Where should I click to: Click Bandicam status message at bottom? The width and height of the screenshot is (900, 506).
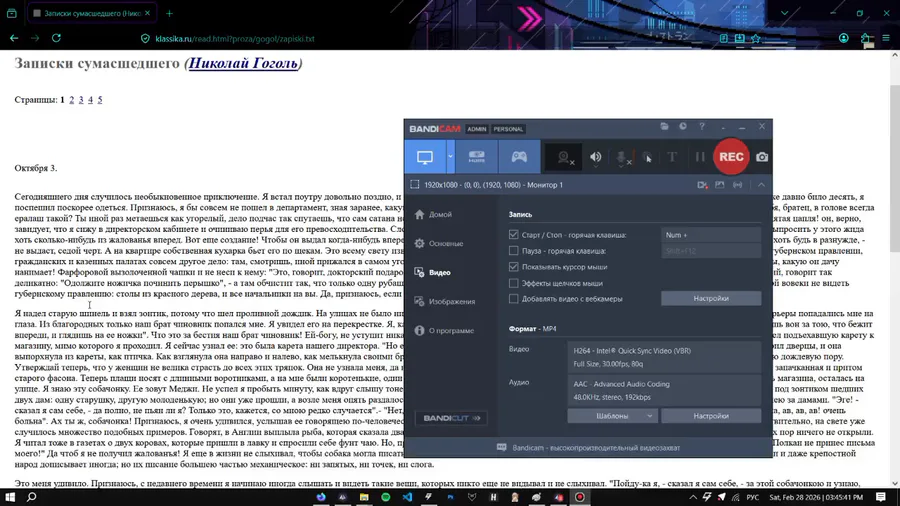[596, 447]
